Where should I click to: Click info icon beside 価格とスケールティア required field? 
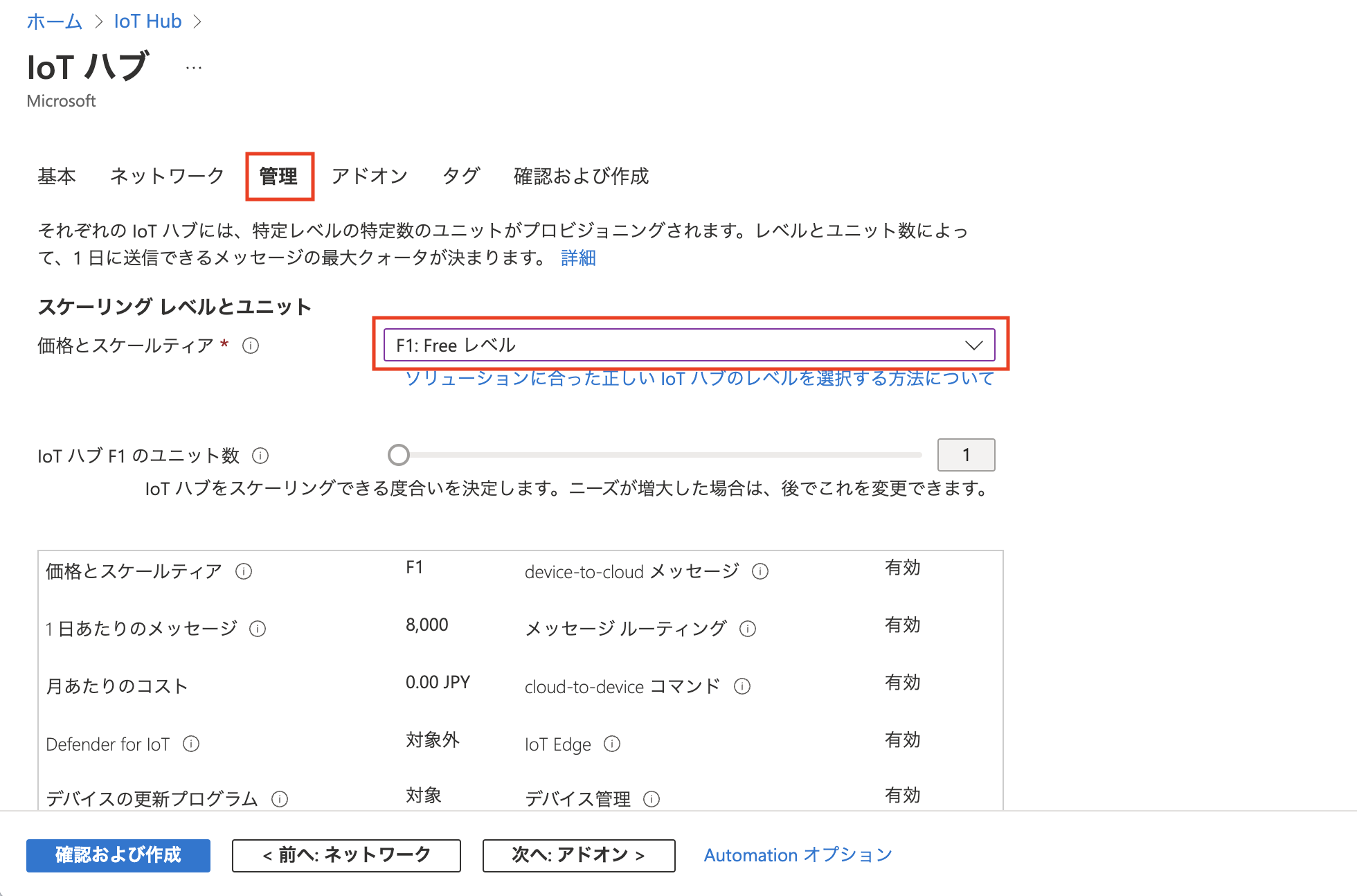(x=251, y=346)
